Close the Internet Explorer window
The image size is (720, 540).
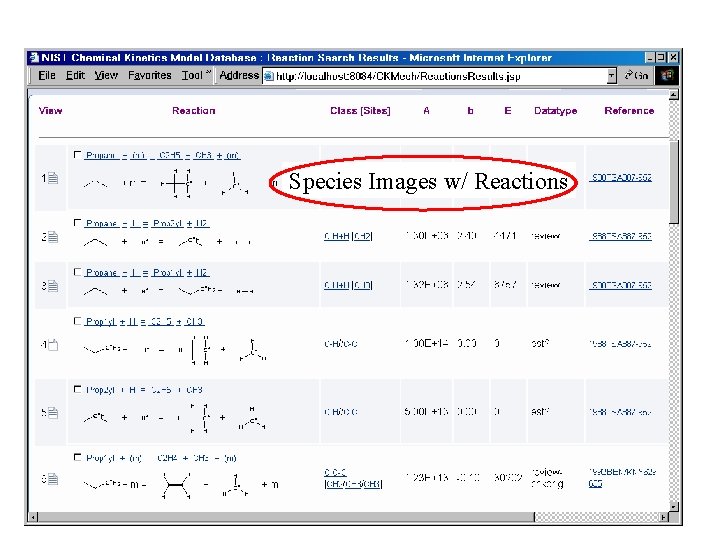(x=673, y=57)
